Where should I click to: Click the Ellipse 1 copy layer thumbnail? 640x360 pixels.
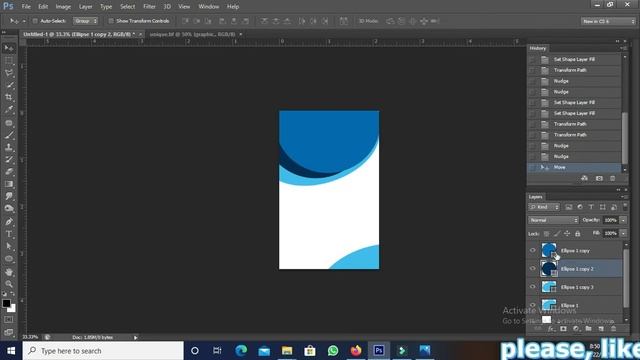pos(549,250)
